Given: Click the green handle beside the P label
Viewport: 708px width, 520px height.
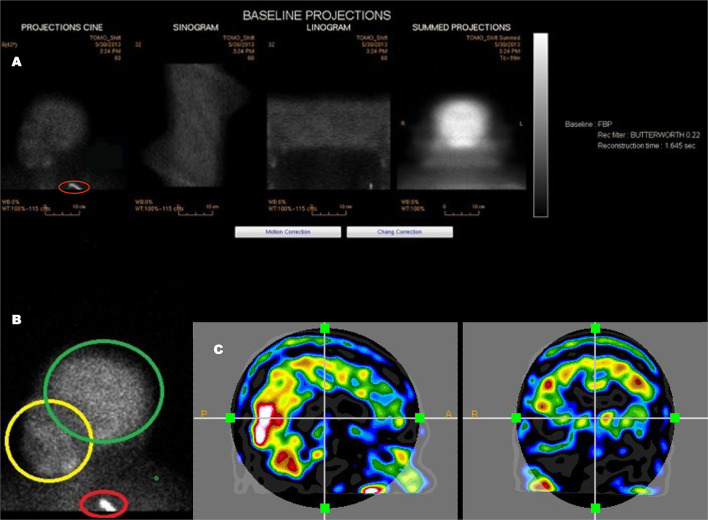Looking at the screenshot, I should point(230,418).
